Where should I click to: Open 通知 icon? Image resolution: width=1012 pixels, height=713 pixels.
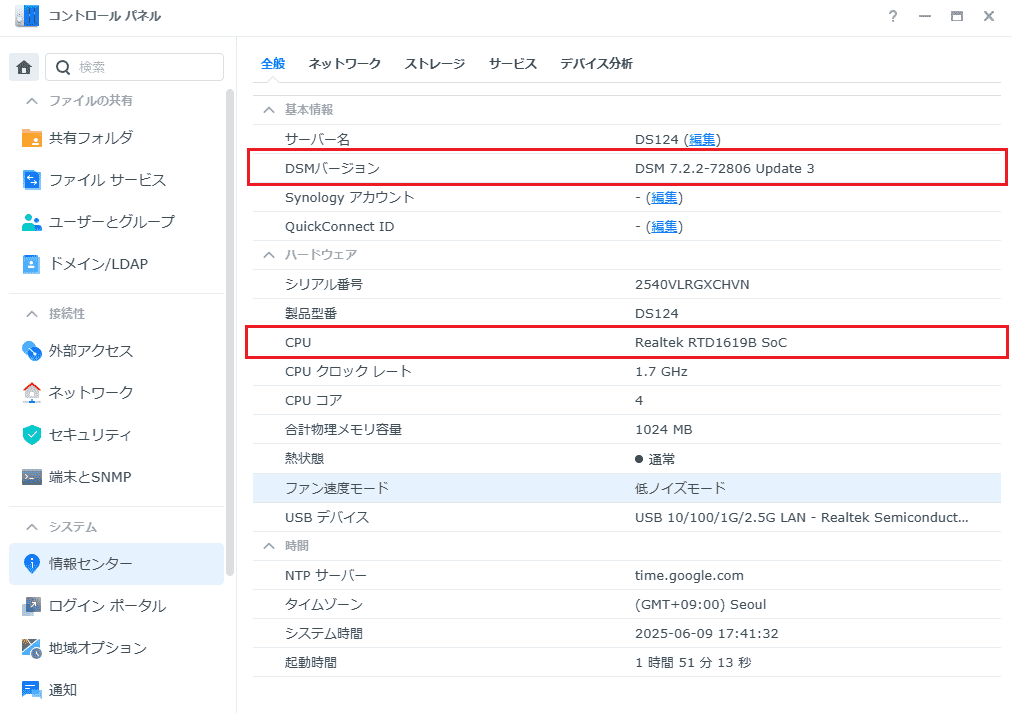click(32, 690)
